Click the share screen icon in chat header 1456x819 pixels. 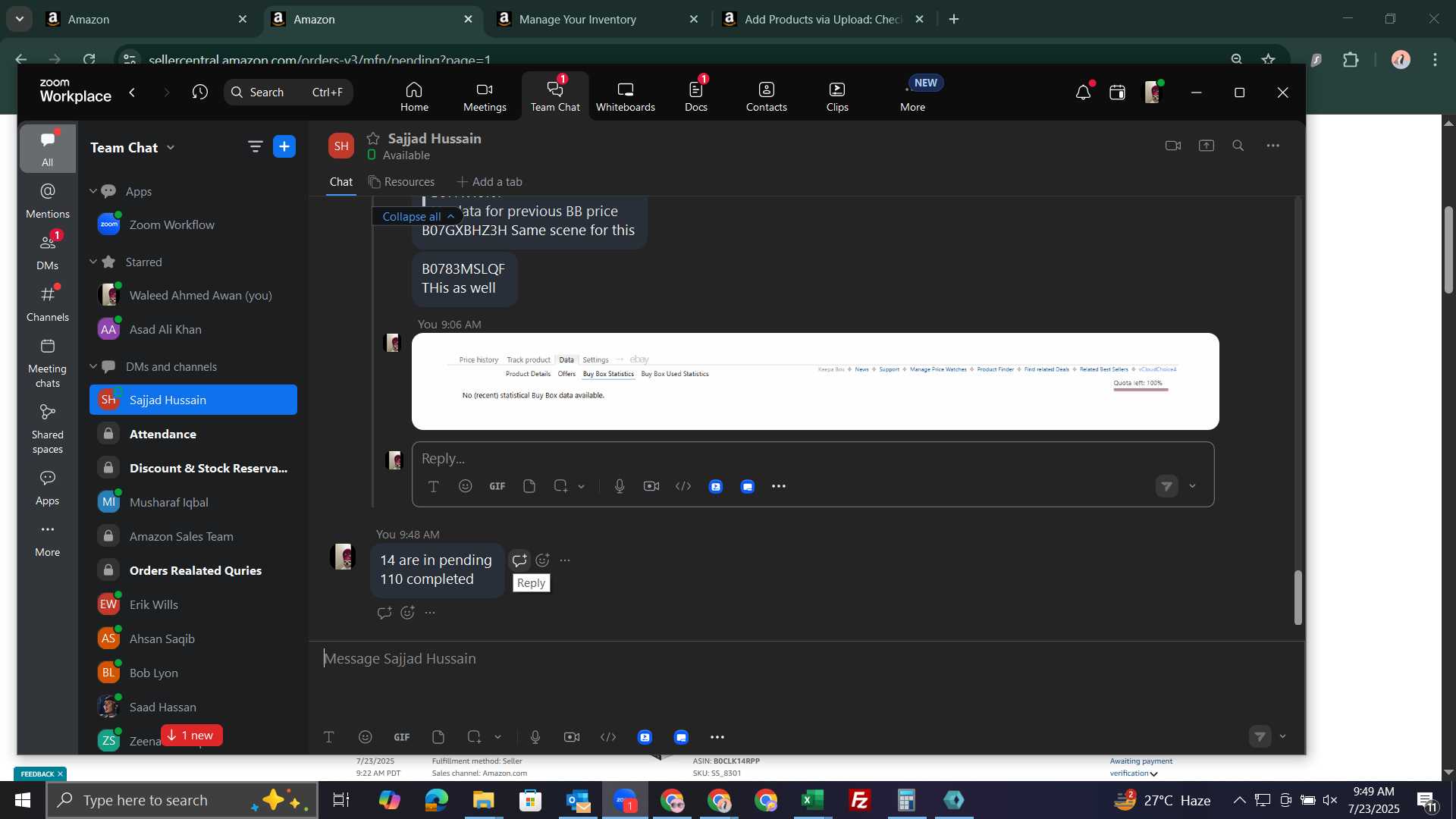click(x=1206, y=146)
